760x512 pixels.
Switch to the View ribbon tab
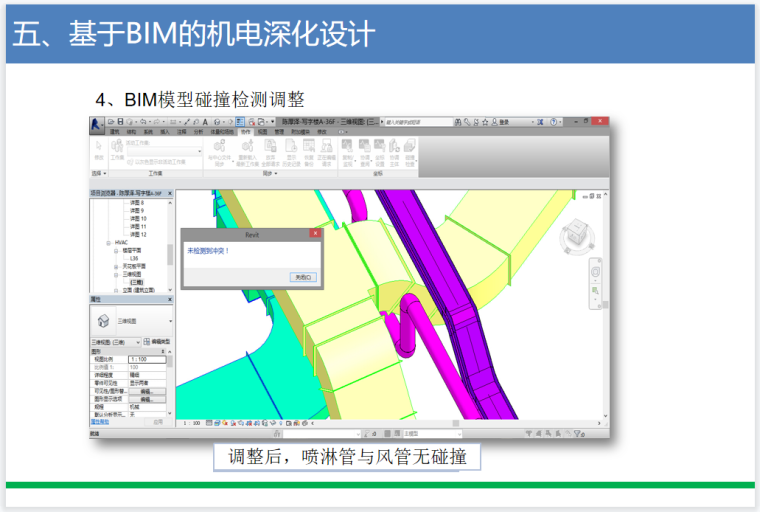point(262,131)
